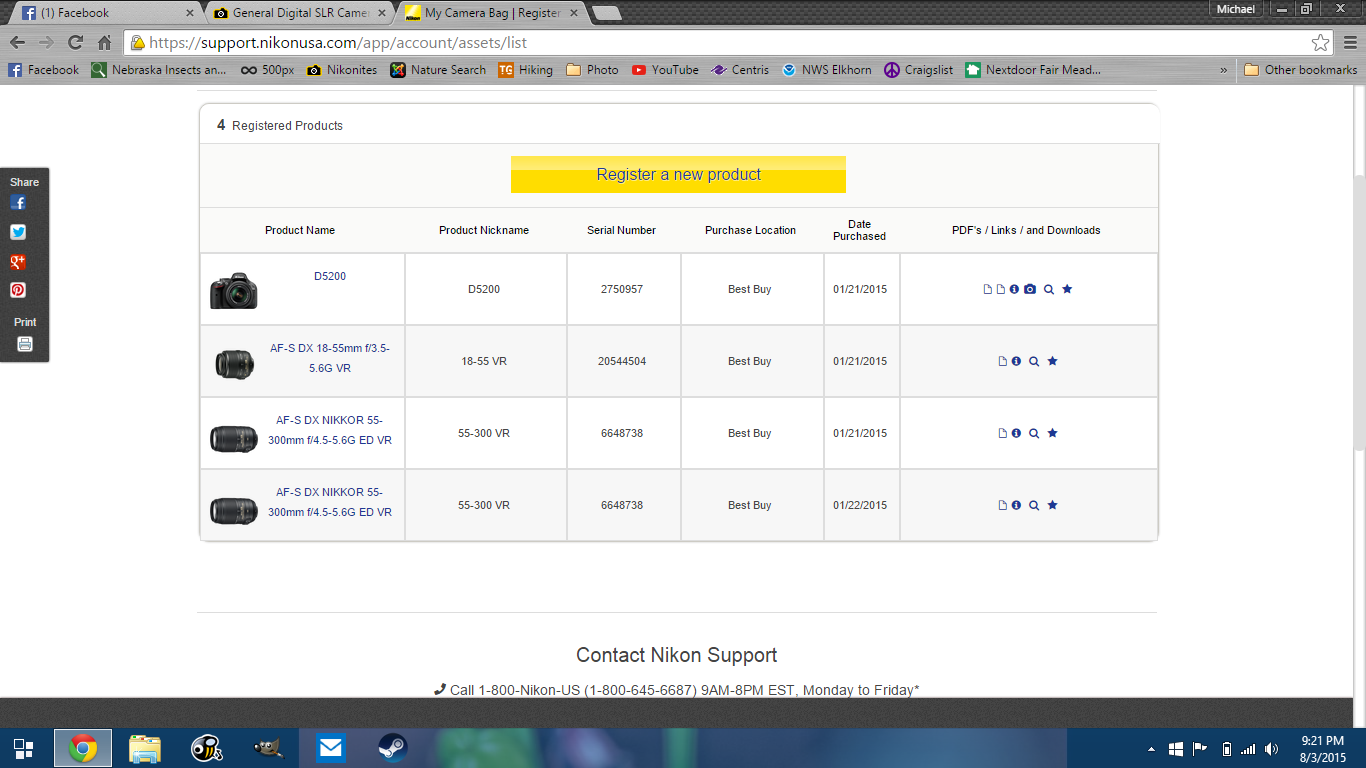1366x768 pixels.
Task: Open the Hiking bookmark
Action: tap(525, 70)
